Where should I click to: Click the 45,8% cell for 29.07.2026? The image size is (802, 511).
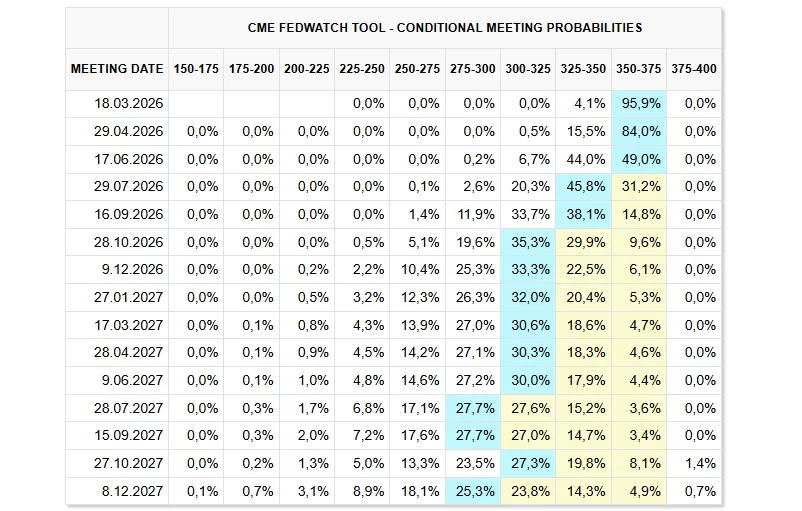[x=585, y=187]
